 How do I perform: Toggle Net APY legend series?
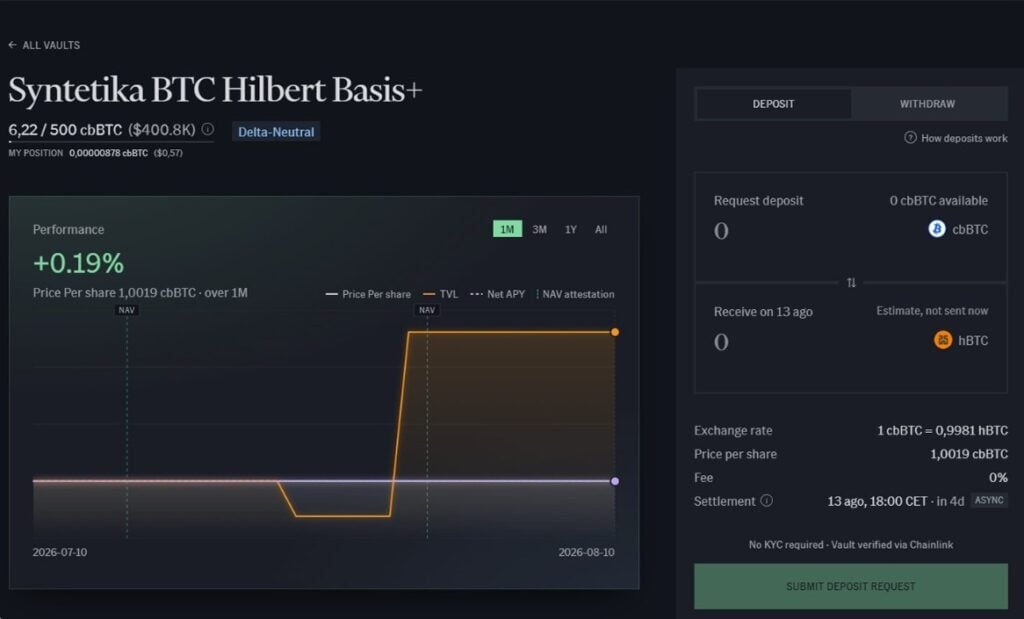click(498, 294)
